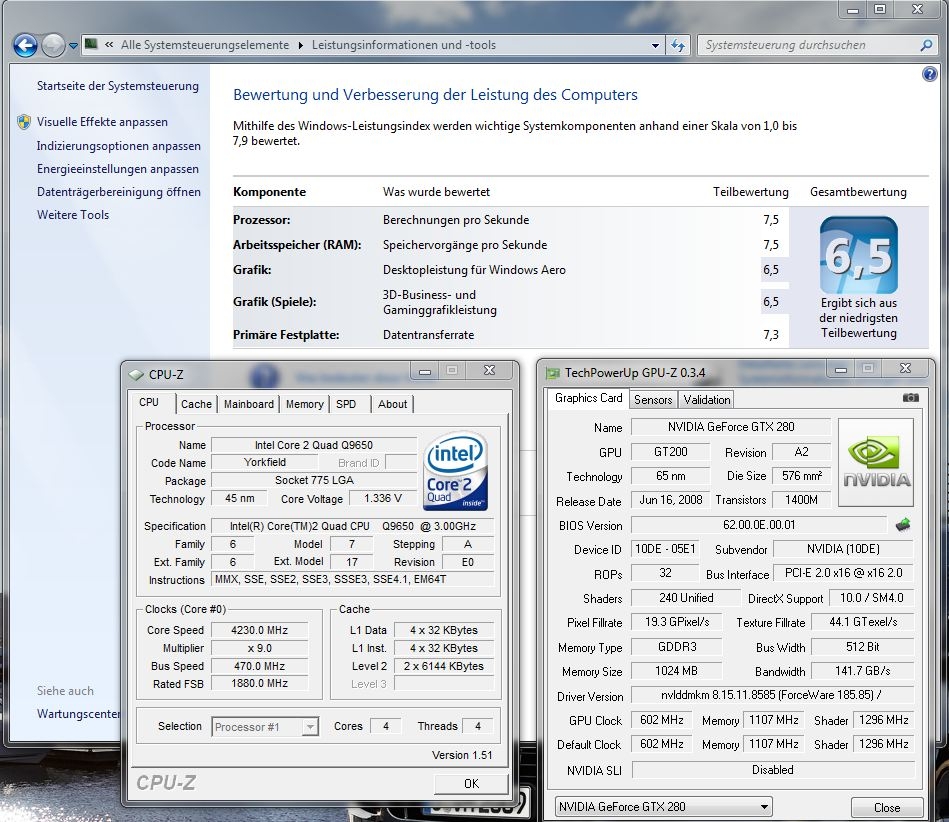Click GPU-Z camera screenshot icon
The width and height of the screenshot is (949, 822).
click(x=910, y=398)
